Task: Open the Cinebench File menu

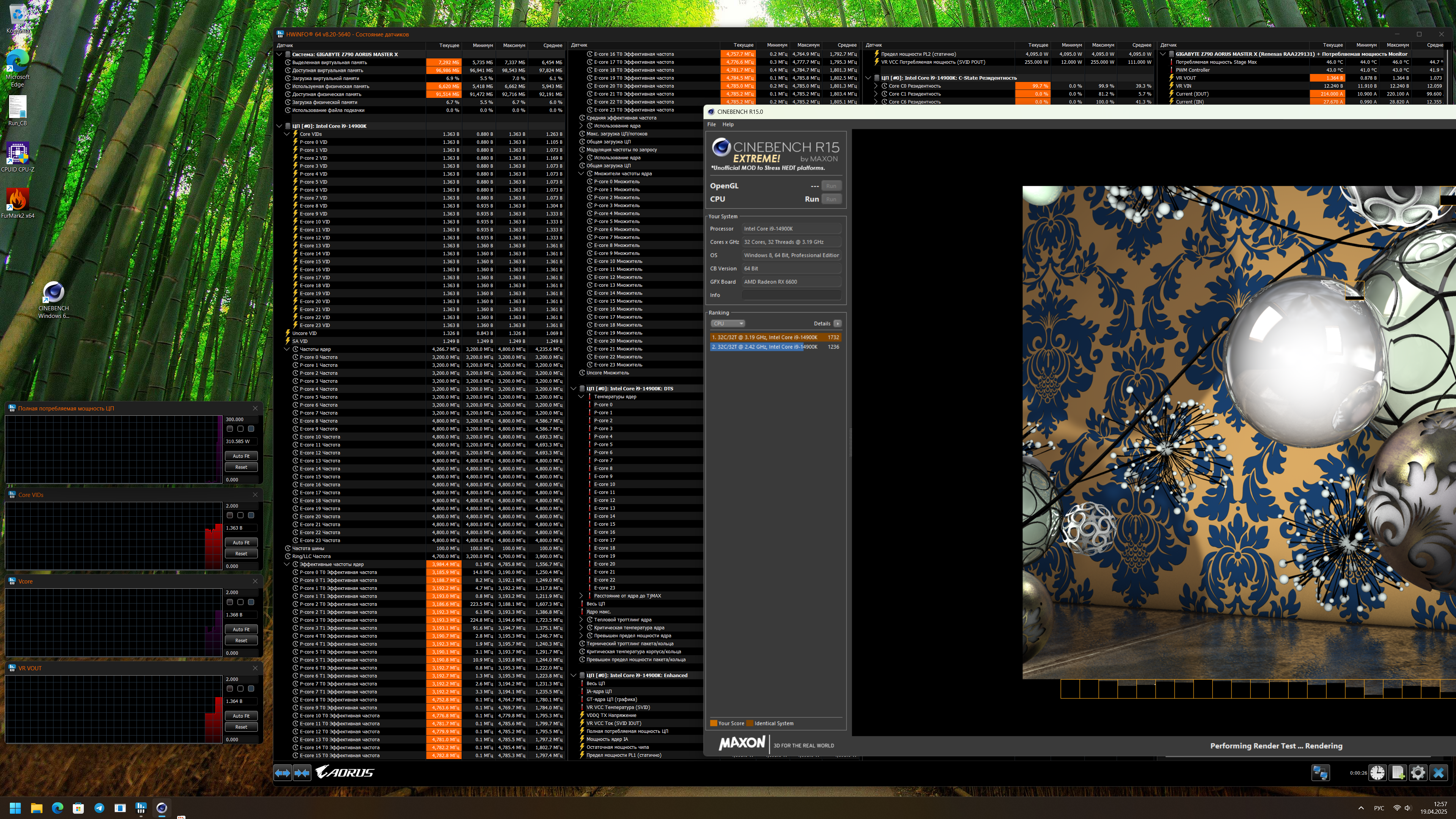Action: (x=711, y=124)
